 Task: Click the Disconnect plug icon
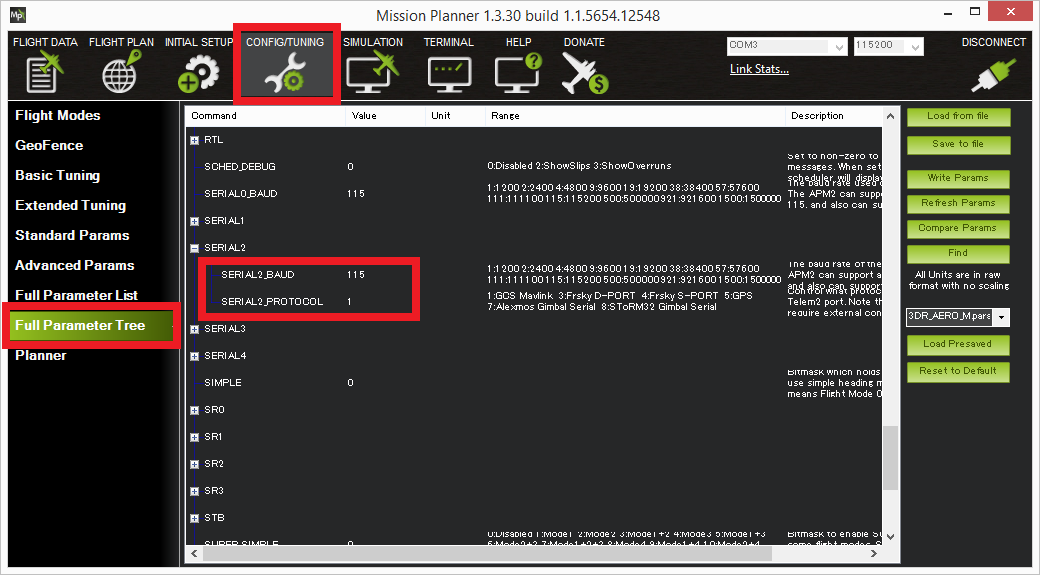[x=993, y=74]
